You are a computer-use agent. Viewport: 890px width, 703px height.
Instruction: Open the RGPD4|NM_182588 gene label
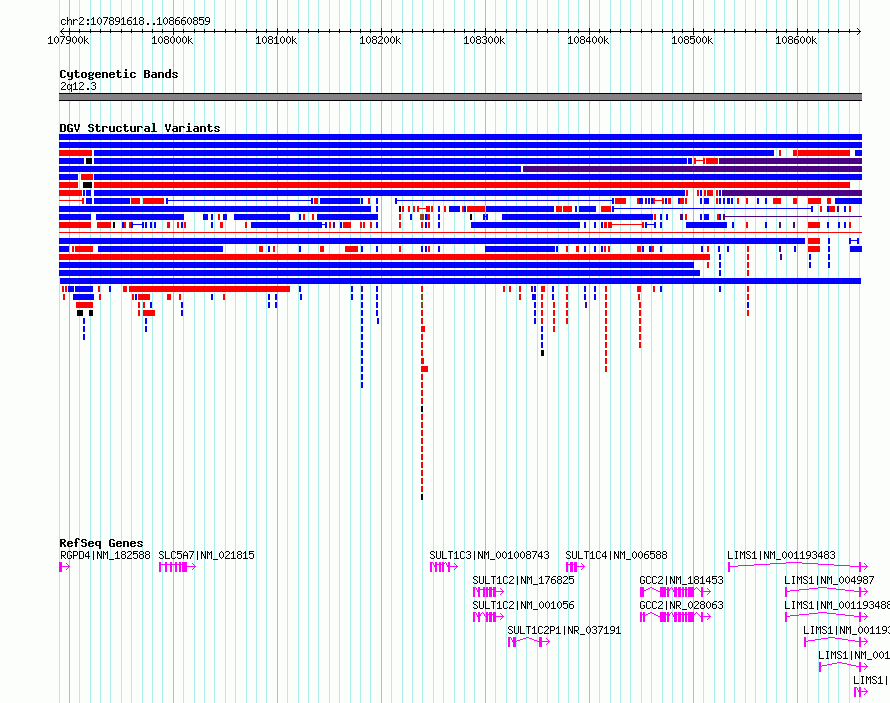coord(105,555)
